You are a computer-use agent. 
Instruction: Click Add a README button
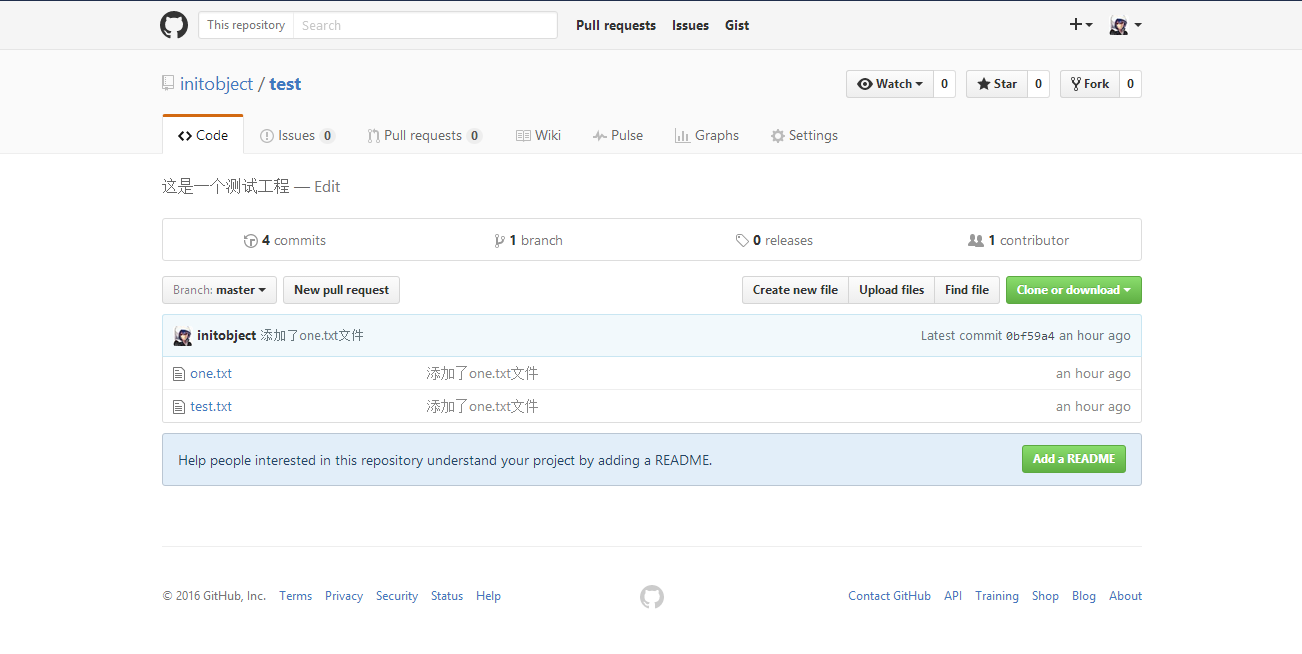point(1074,459)
